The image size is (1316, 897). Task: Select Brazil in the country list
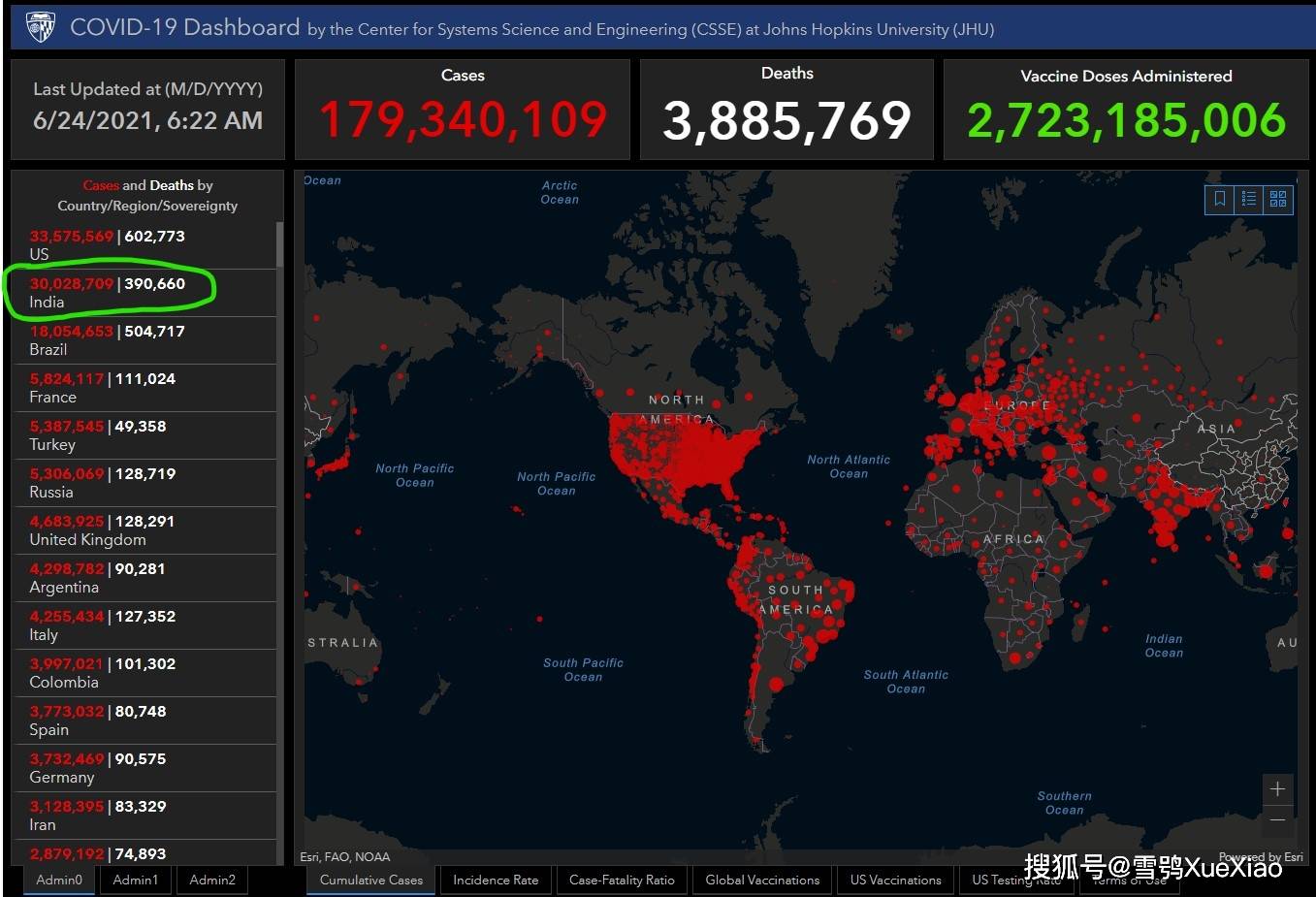tap(144, 340)
